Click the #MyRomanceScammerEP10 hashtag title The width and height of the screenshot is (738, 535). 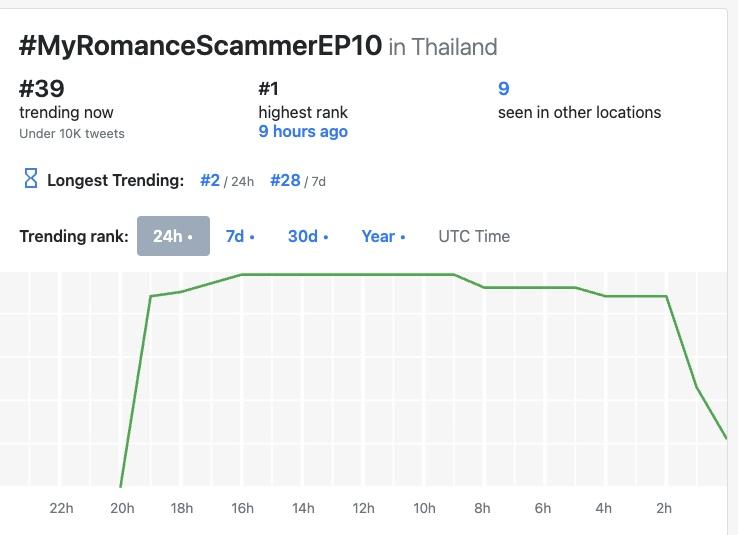[x=200, y=46]
